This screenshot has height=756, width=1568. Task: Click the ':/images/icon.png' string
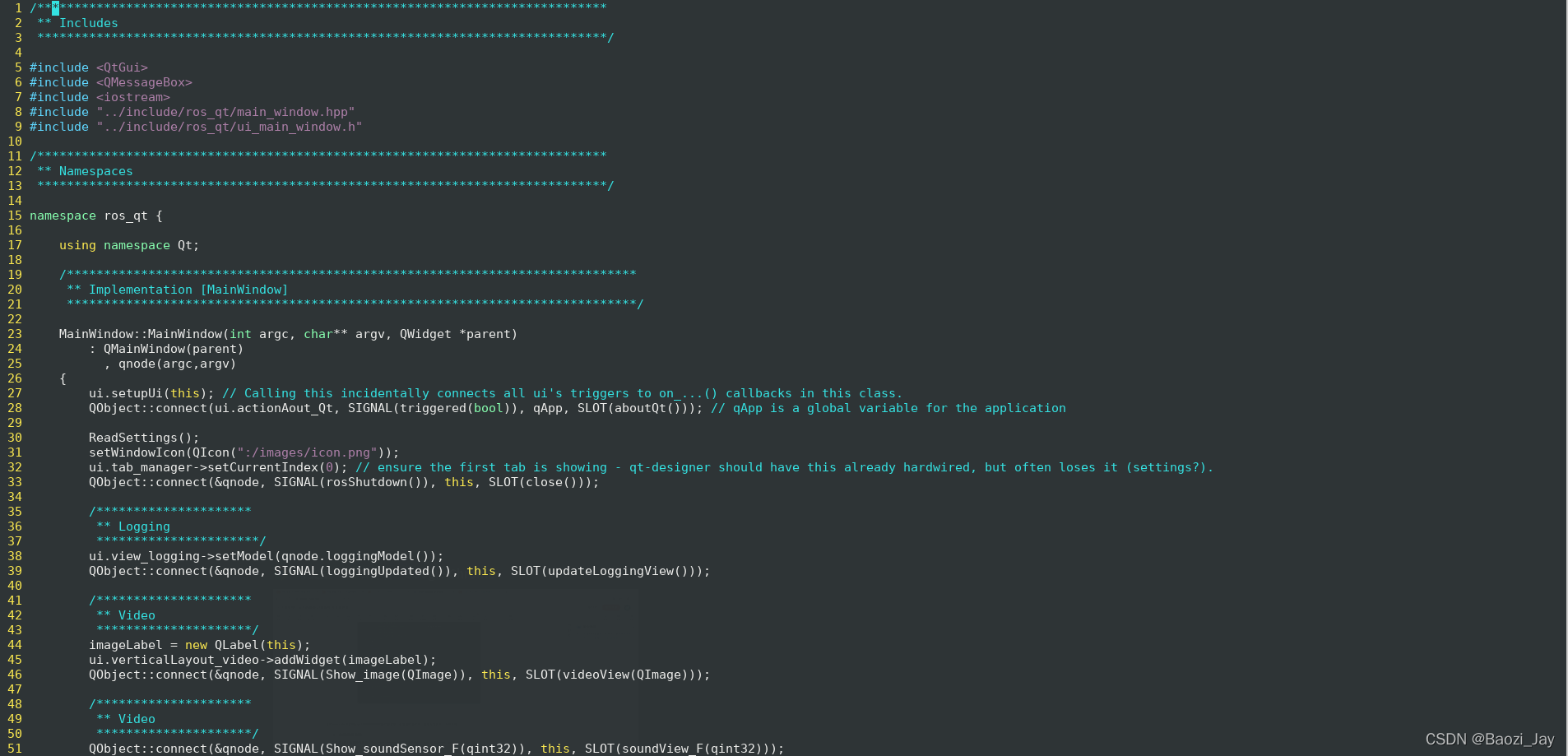click(307, 452)
